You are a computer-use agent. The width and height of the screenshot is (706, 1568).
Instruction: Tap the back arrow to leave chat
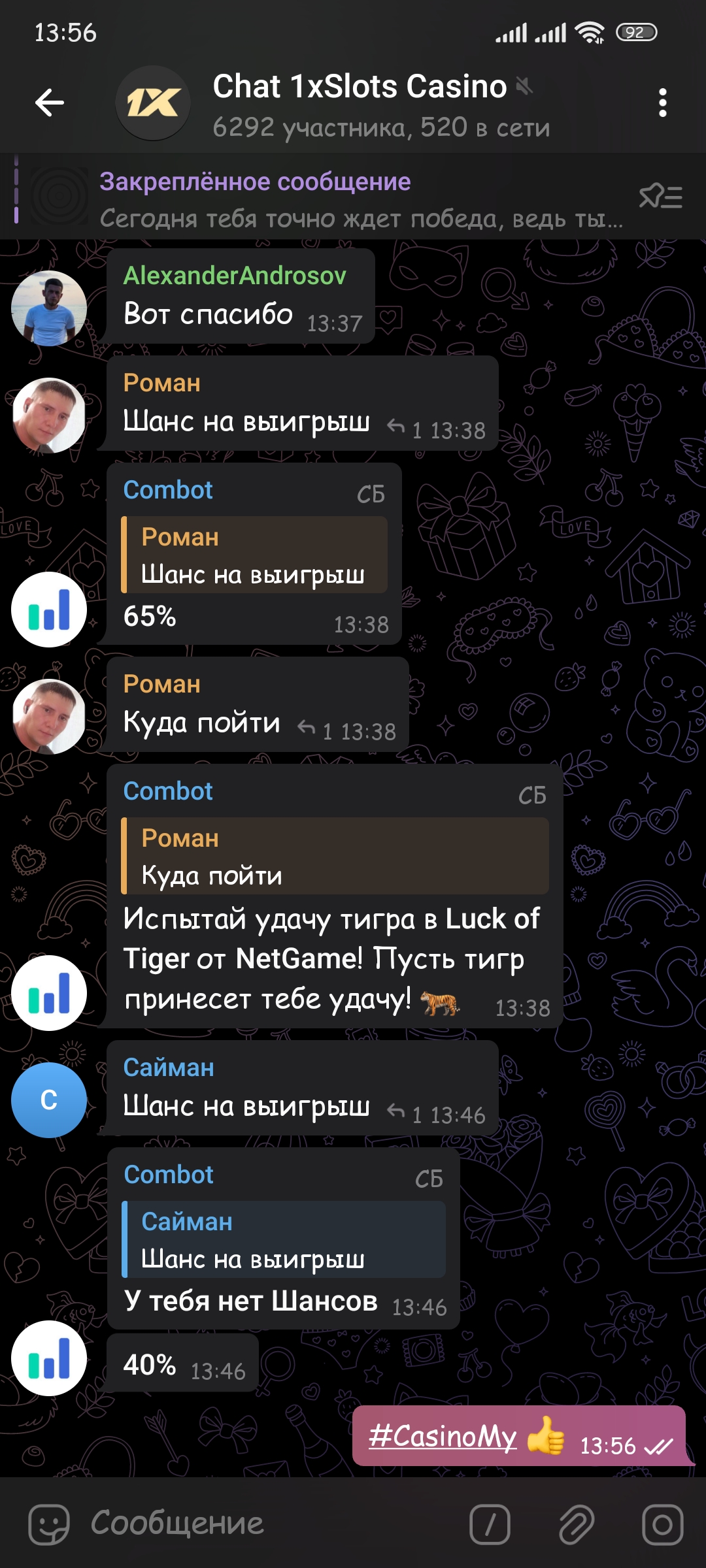pos(49,103)
